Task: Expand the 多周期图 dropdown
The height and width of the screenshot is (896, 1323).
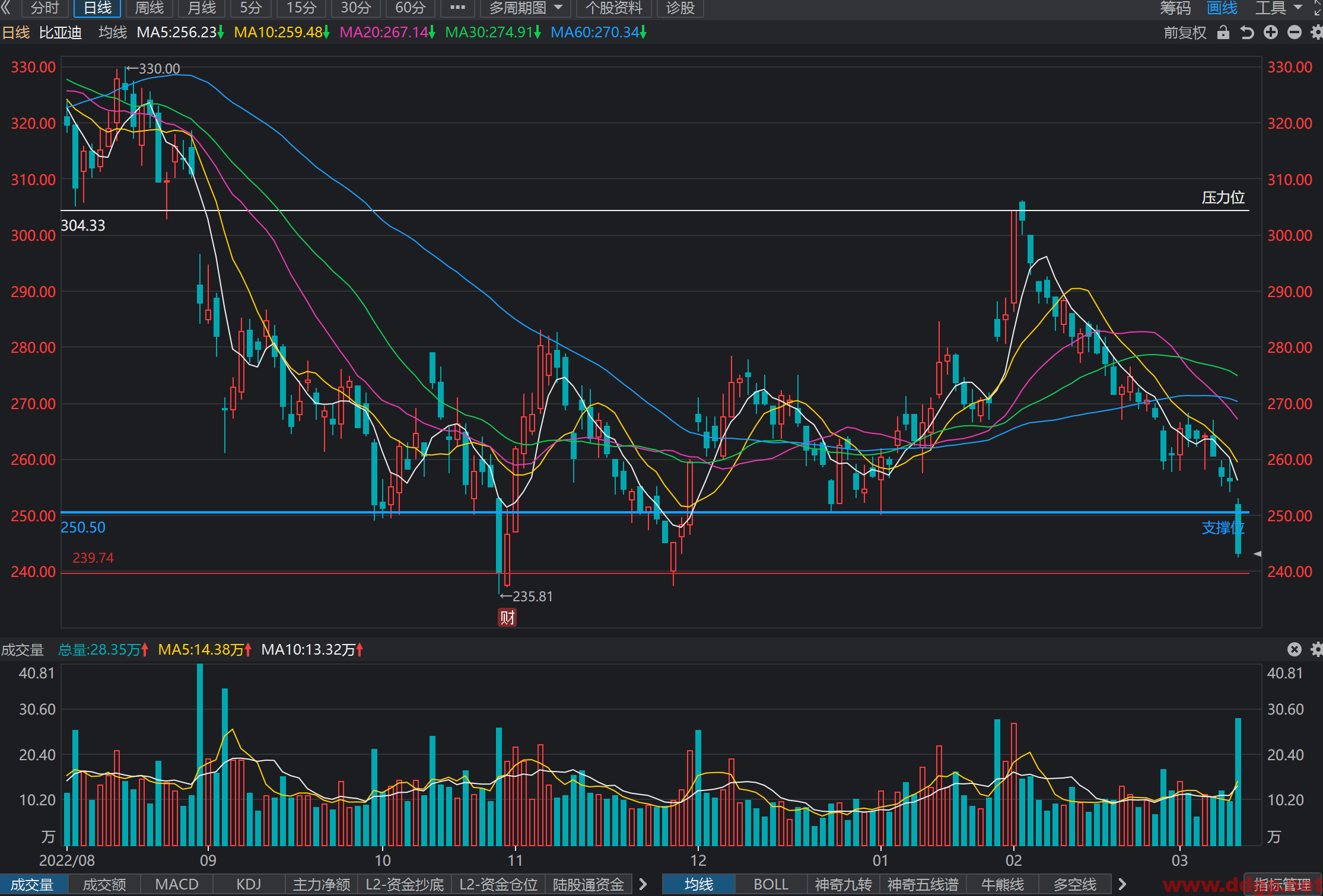Action: tap(526, 8)
